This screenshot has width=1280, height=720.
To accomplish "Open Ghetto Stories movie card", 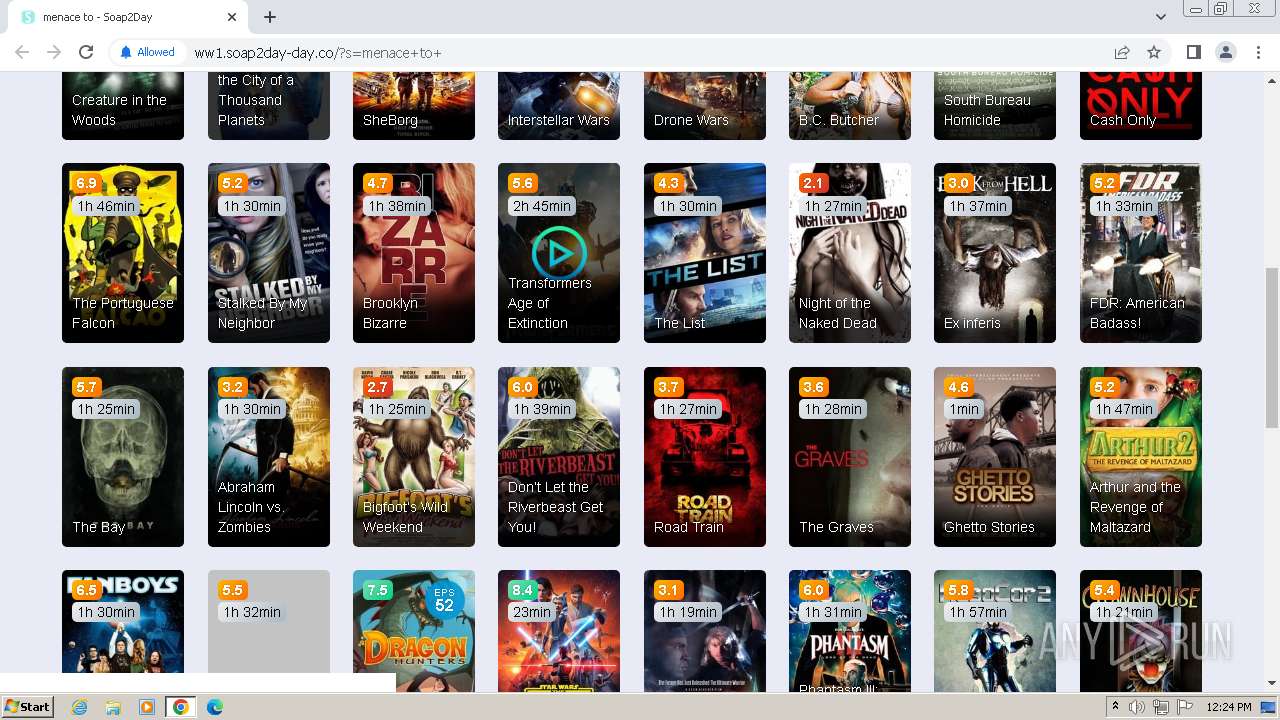I will pyautogui.click(x=995, y=457).
